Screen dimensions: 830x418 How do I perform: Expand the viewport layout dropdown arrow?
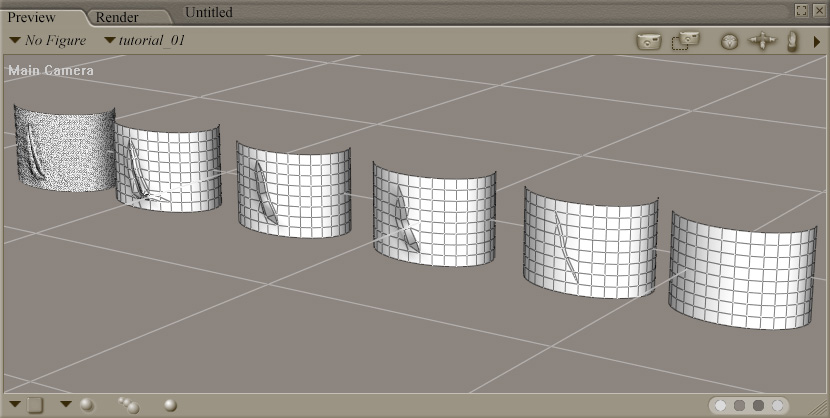point(15,404)
